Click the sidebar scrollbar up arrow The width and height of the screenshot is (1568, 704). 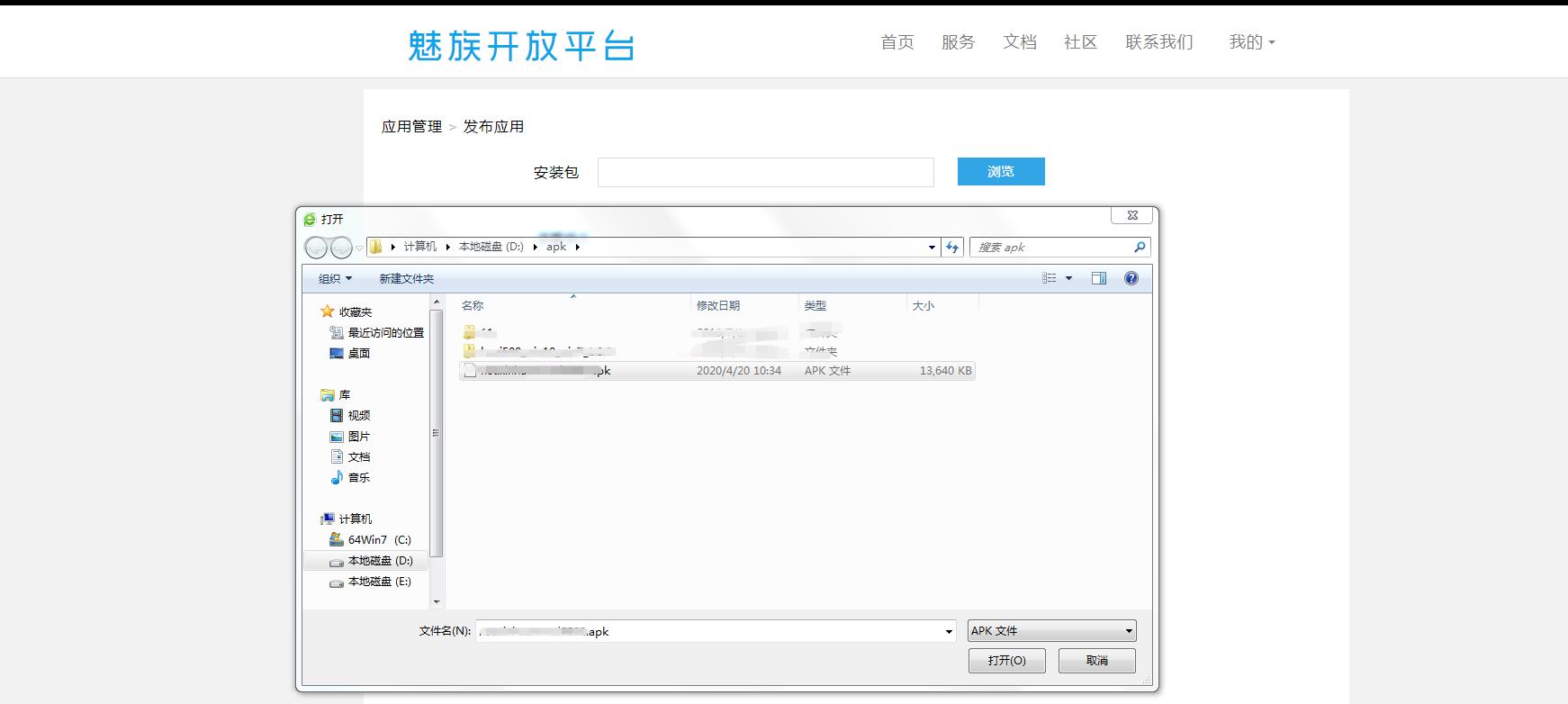coord(437,302)
